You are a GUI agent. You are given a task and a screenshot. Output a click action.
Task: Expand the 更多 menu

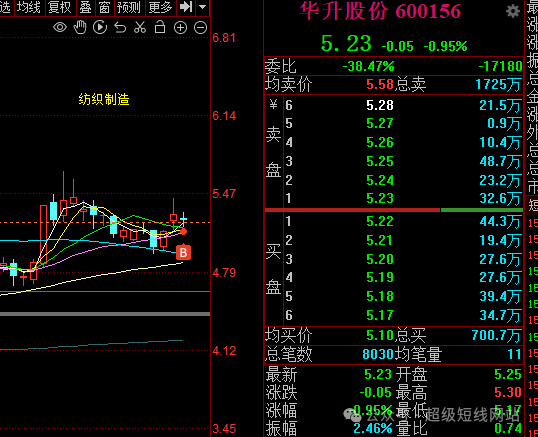(161, 7)
